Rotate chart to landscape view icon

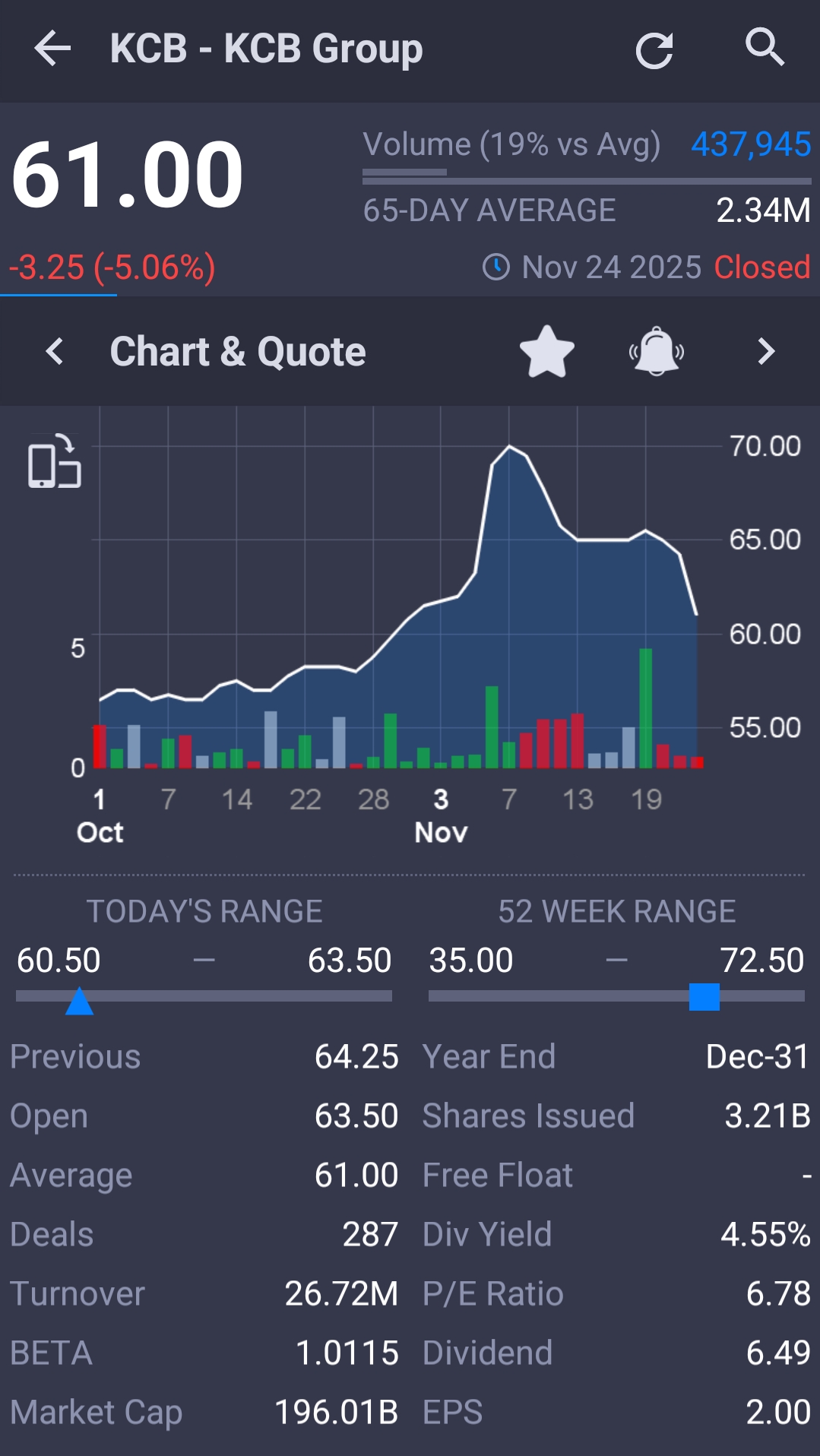pos(54,462)
